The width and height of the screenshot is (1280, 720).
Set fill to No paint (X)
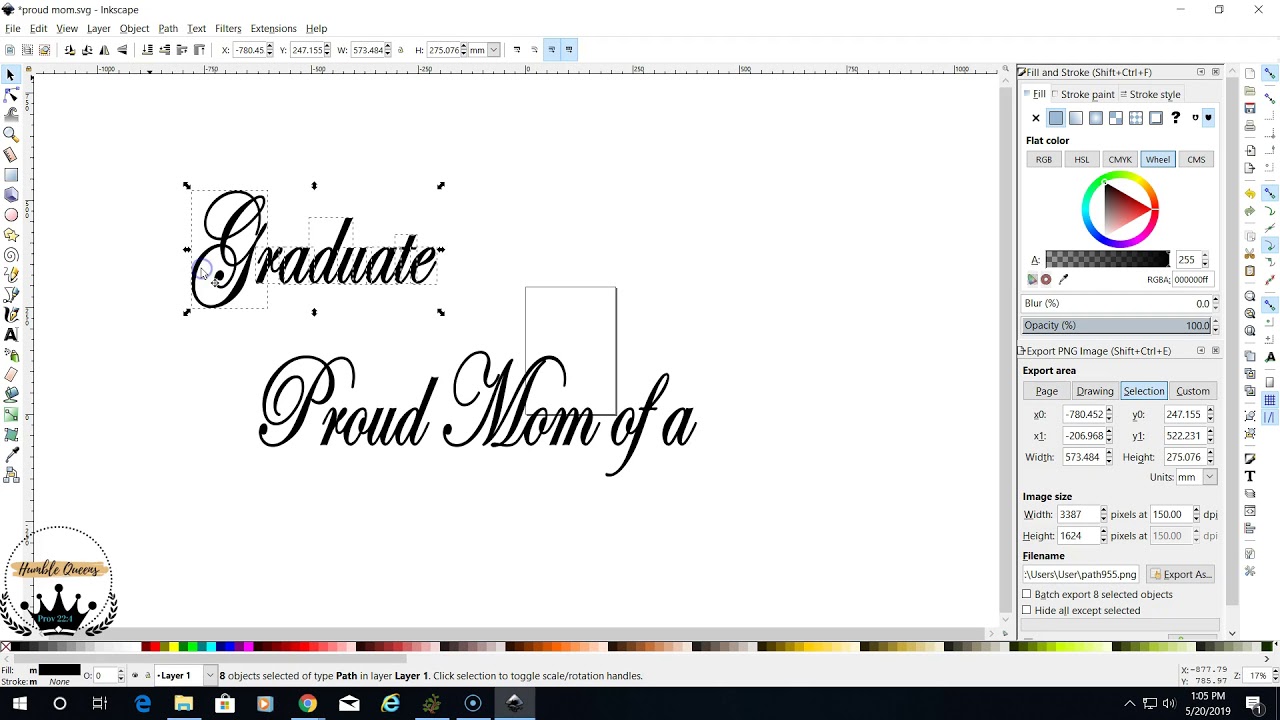pyautogui.click(x=1036, y=118)
